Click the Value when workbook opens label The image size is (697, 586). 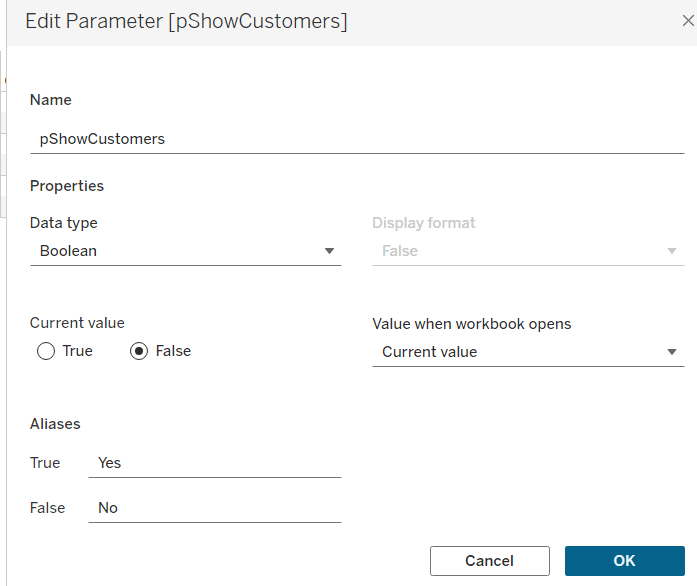(471, 324)
